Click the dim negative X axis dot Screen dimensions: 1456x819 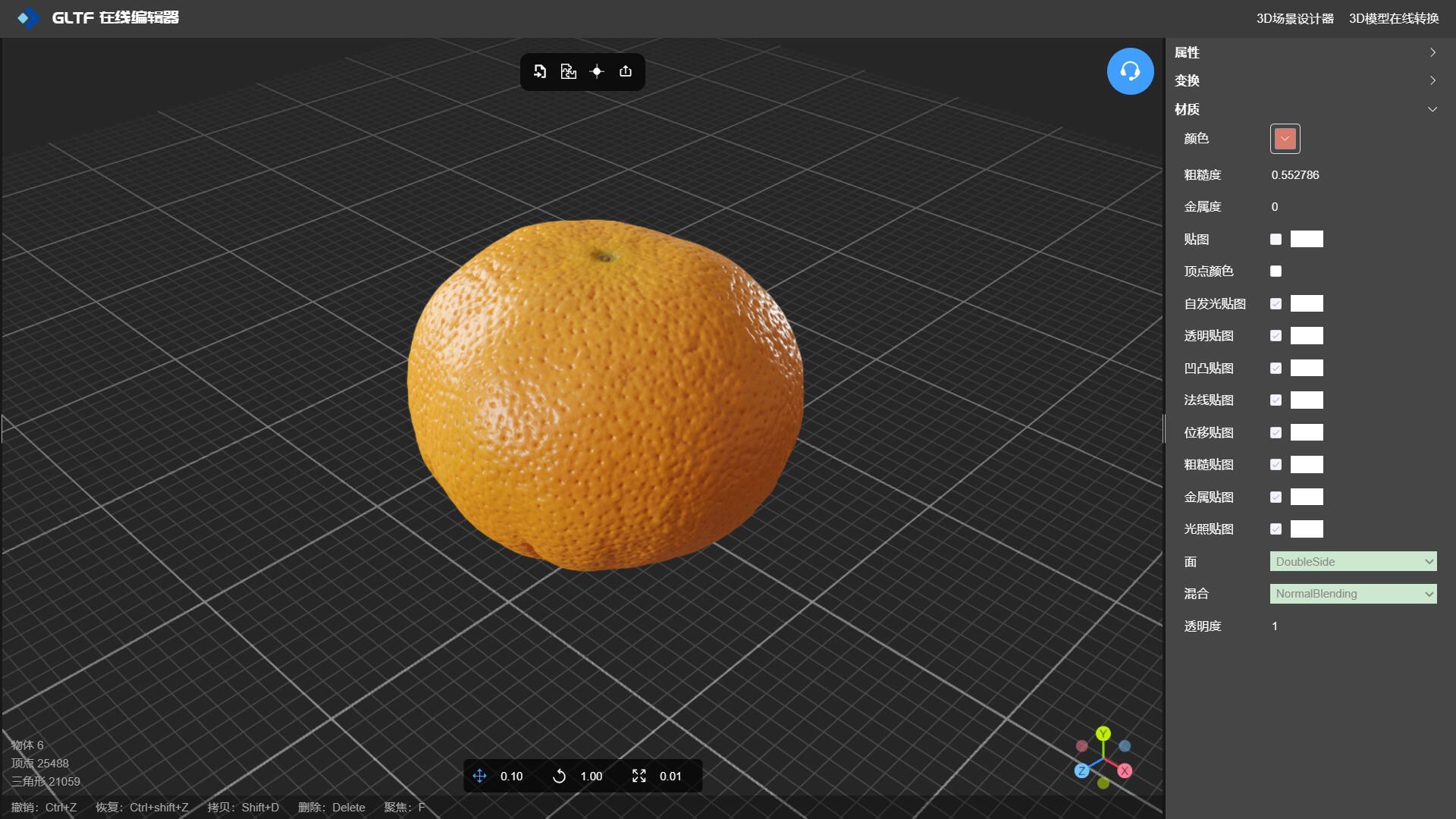pyautogui.click(x=1082, y=746)
